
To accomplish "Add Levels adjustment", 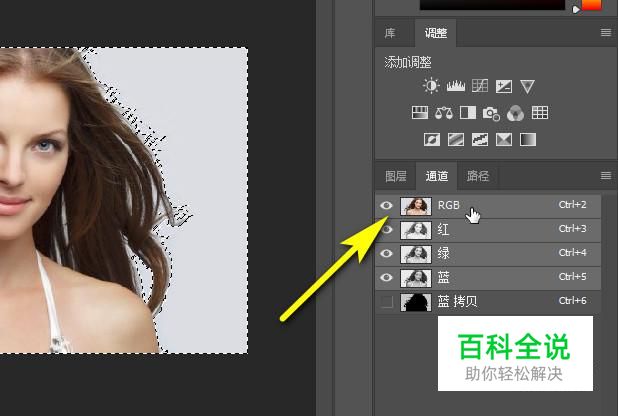I will [x=456, y=86].
